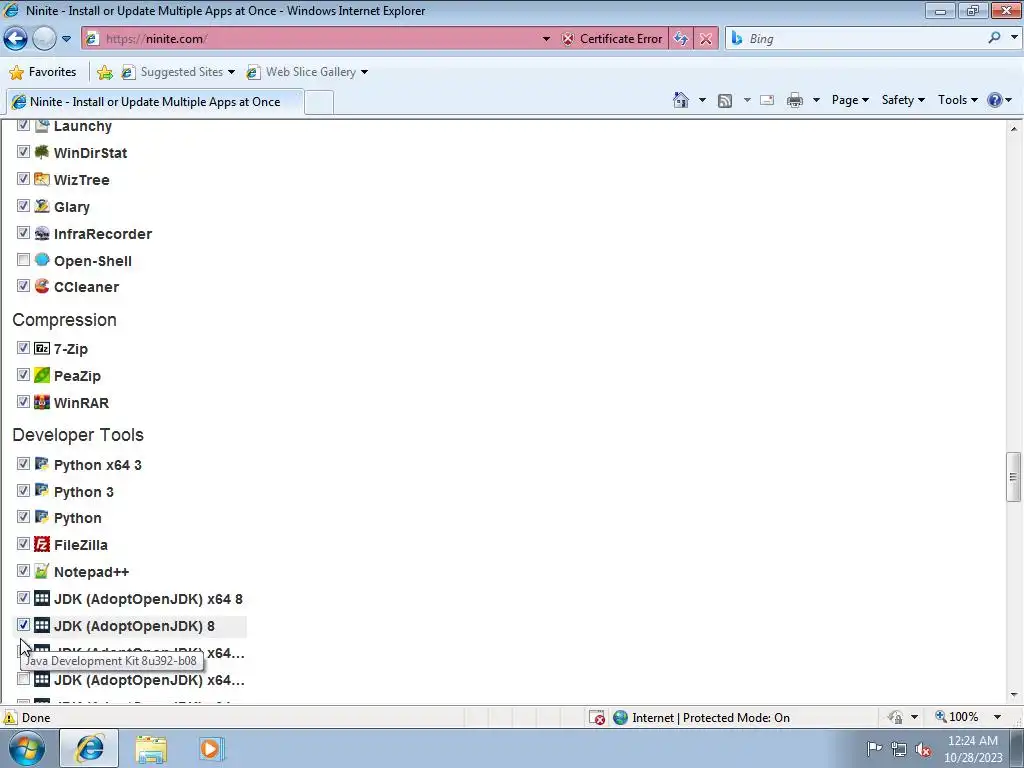Image resolution: width=1024 pixels, height=768 pixels.
Task: Click the ninite.com address bar field
Action: pos(320,39)
